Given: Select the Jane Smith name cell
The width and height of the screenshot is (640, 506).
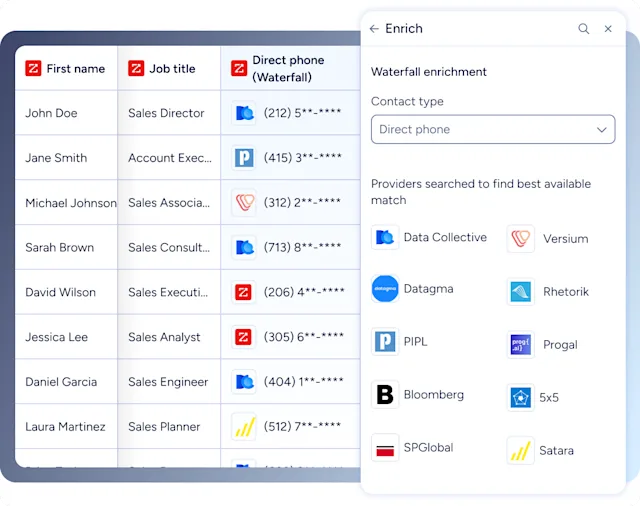Looking at the screenshot, I should (66, 158).
